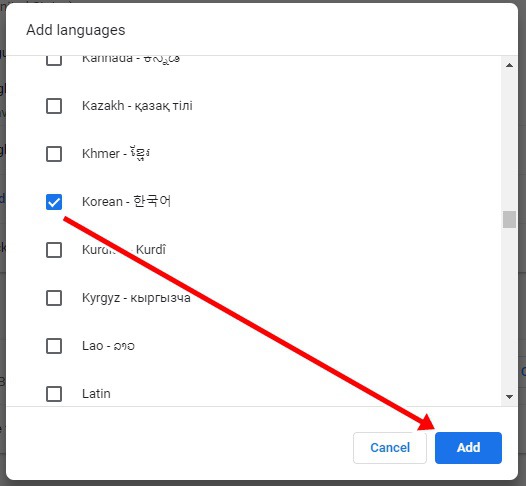Check the Kazakh language checkbox

tap(54, 106)
